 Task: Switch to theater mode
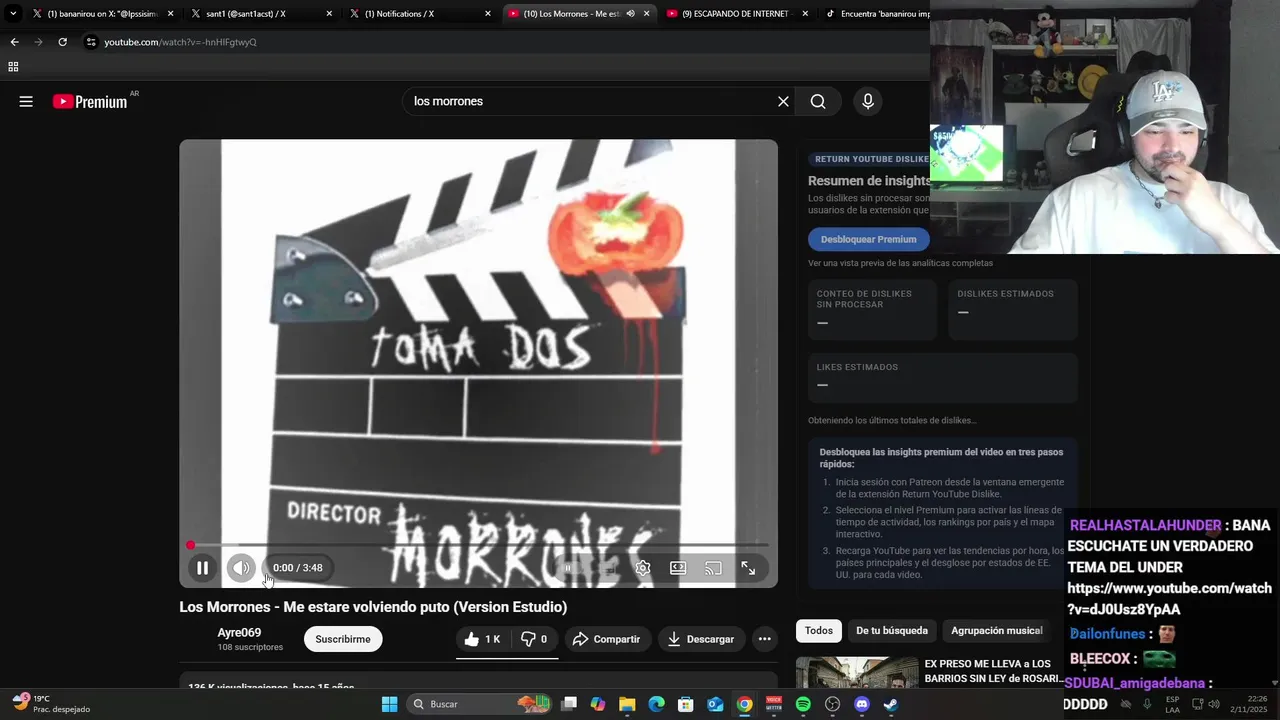tap(678, 568)
